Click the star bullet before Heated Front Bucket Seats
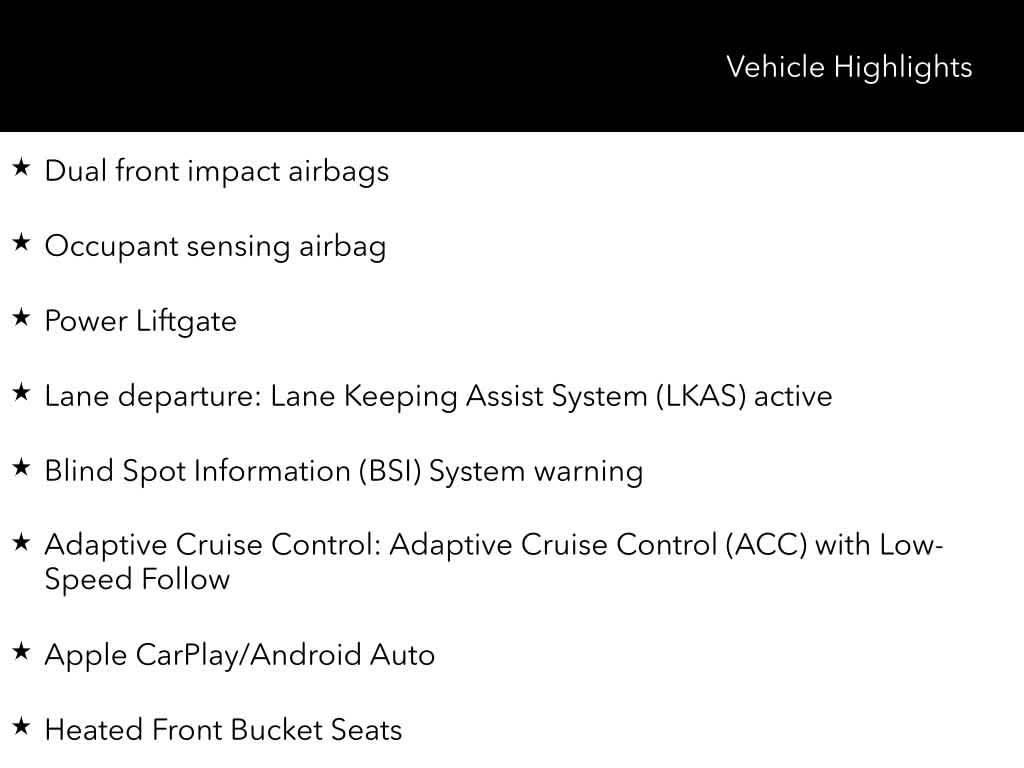 (22, 727)
